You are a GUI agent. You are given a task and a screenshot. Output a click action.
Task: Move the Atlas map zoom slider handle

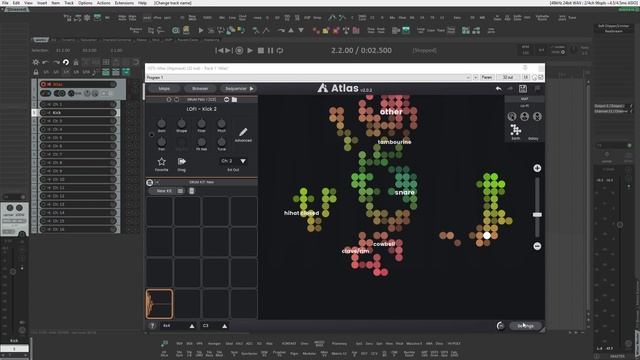[537, 215]
